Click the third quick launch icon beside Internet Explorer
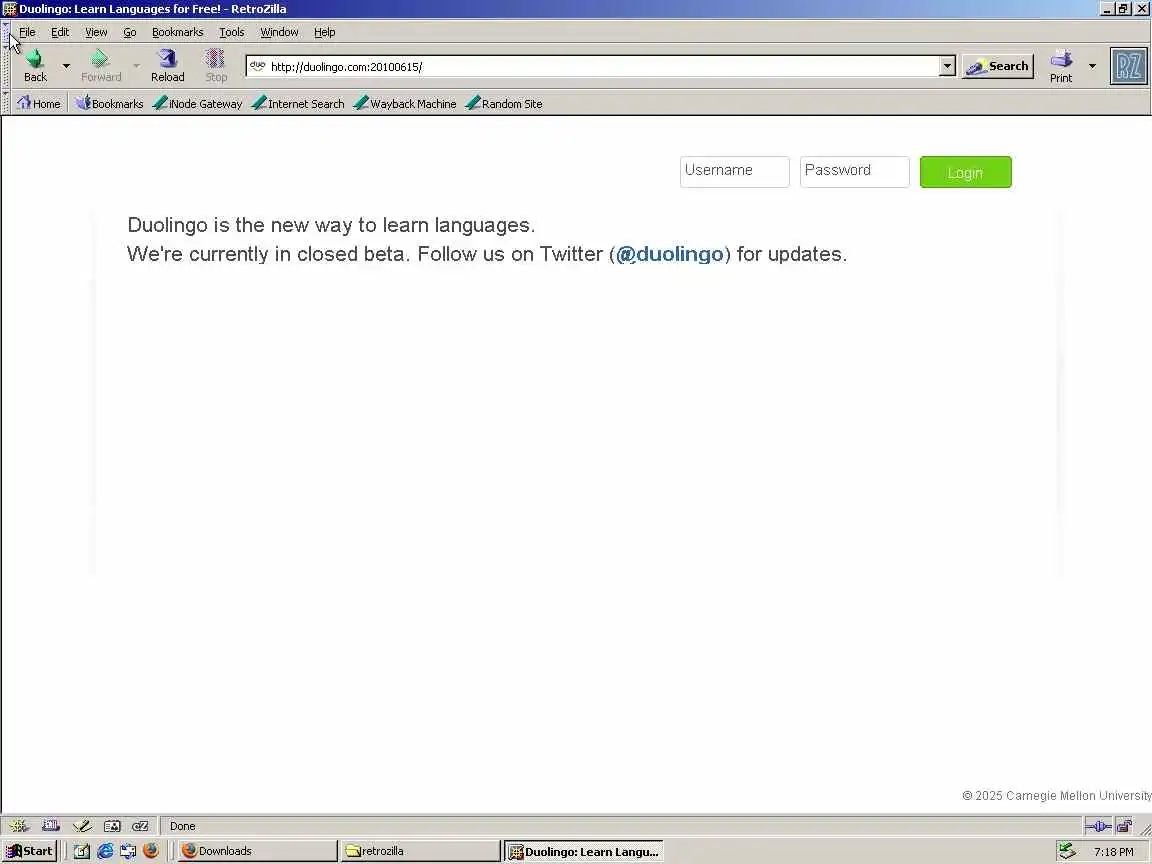The image size is (1152, 864). [x=128, y=851]
